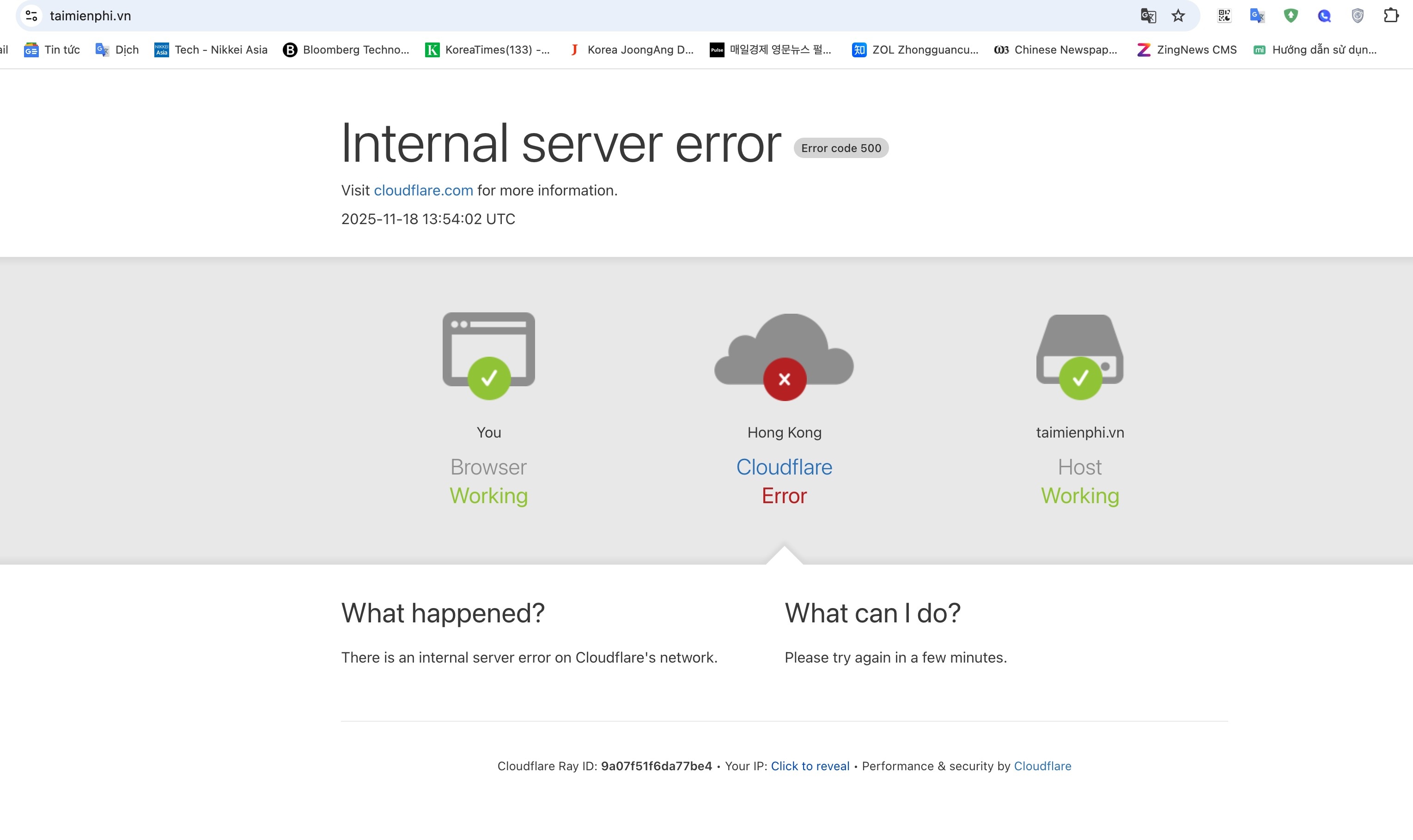Open the Dịch bookmark
This screenshot has width=1413, height=840.
117,50
